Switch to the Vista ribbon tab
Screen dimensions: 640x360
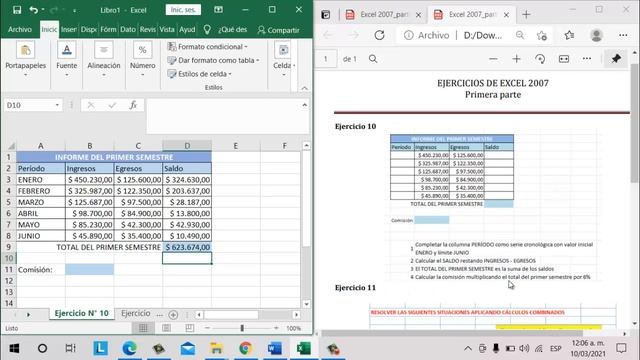pyautogui.click(x=167, y=30)
